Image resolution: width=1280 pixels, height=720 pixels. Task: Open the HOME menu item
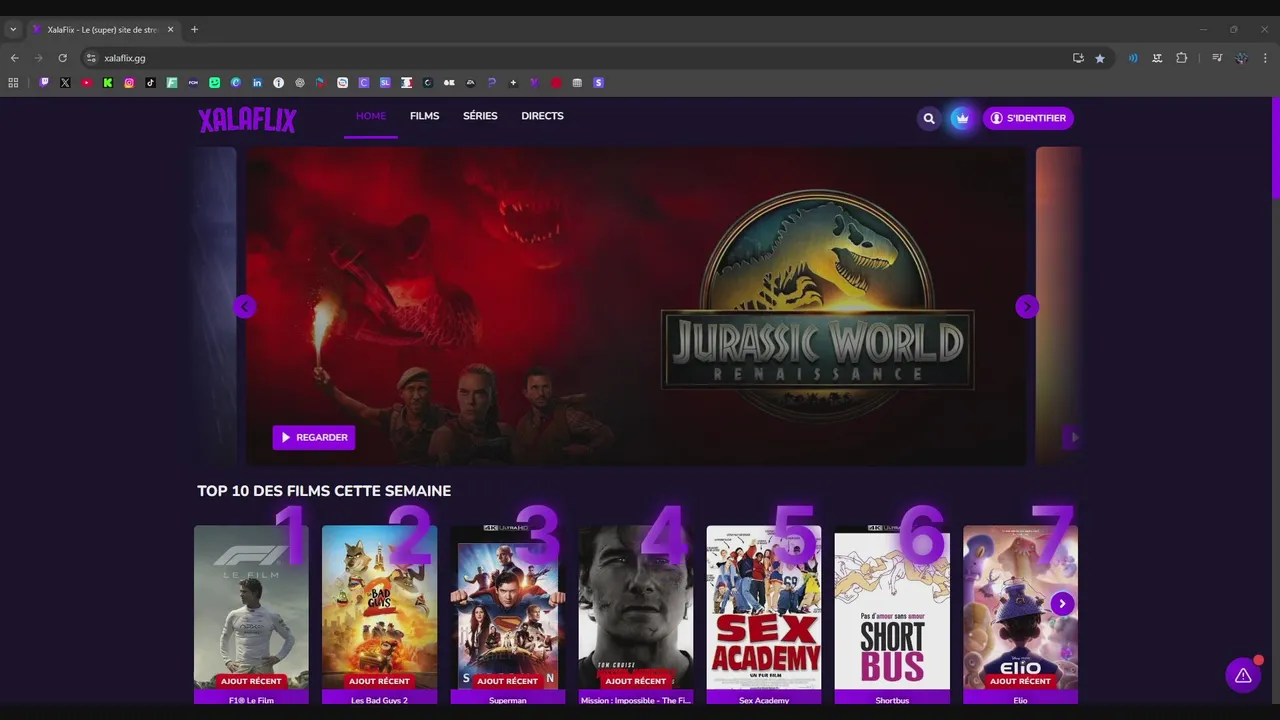371,116
